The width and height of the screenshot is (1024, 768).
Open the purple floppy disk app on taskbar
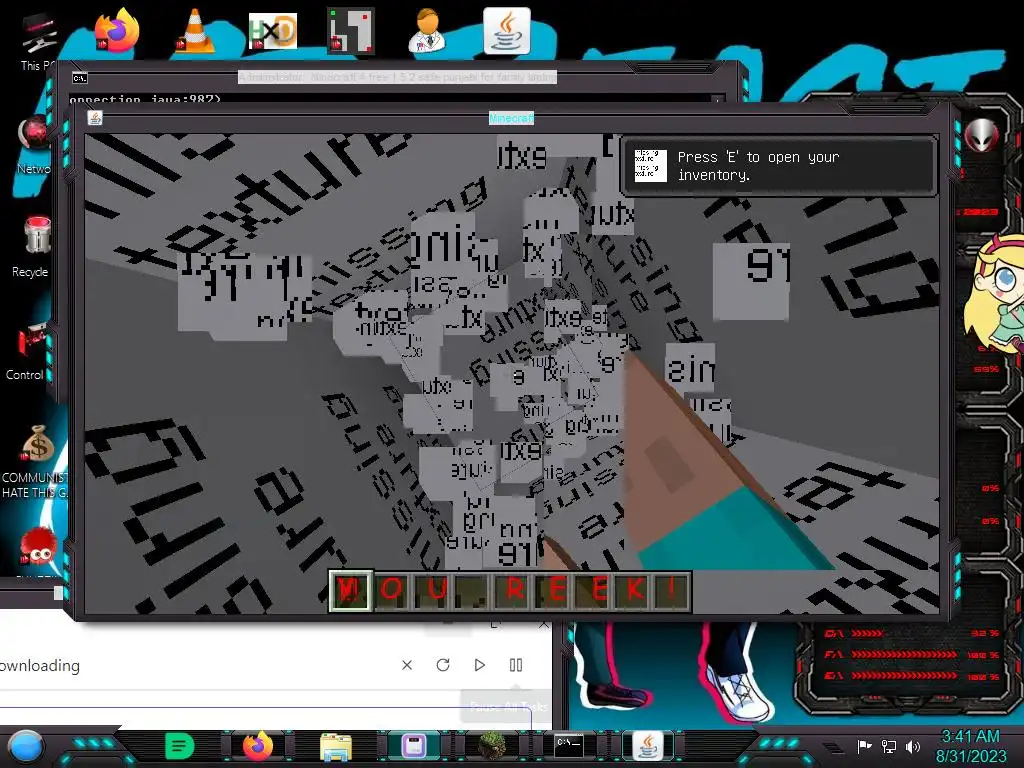[414, 746]
